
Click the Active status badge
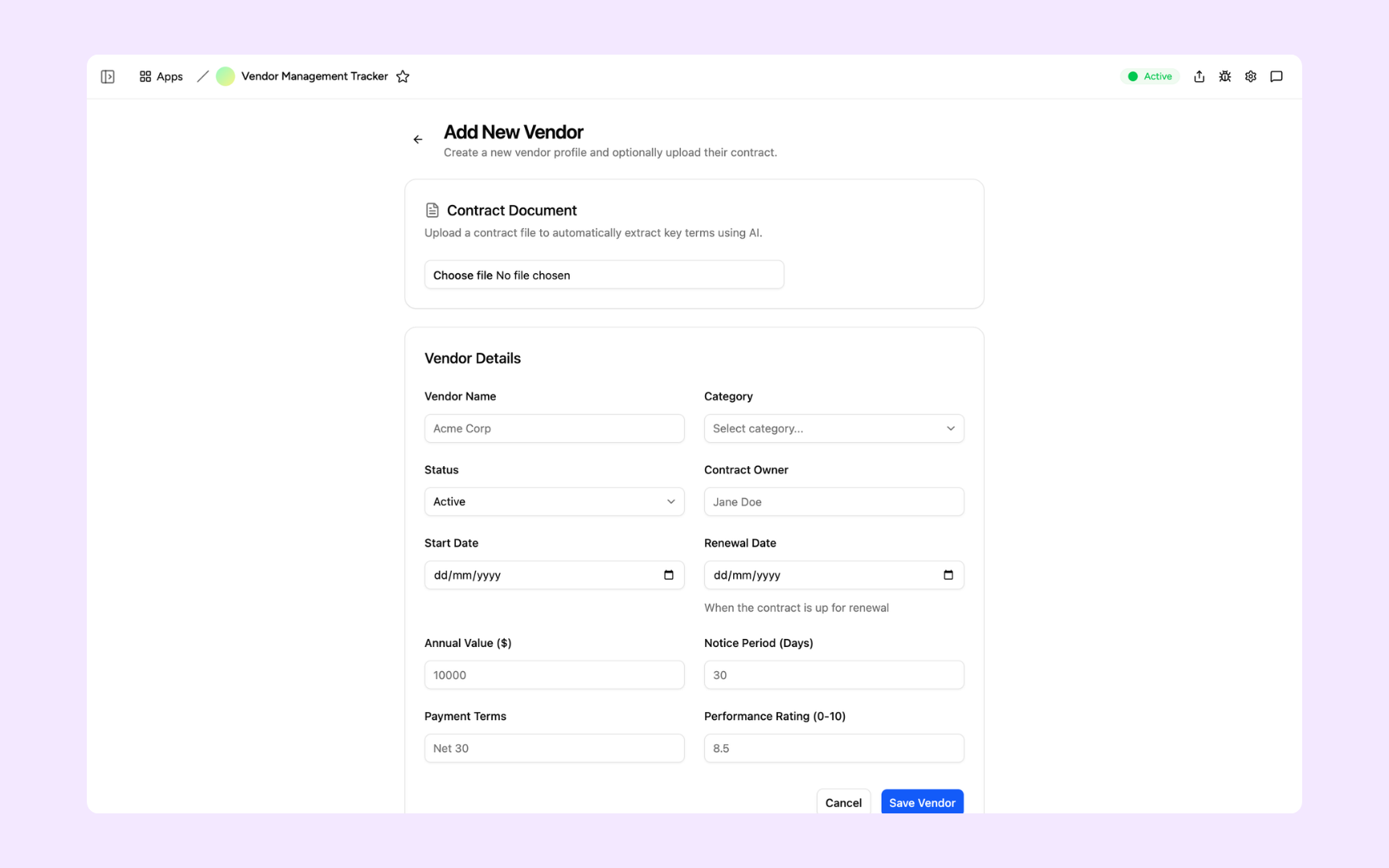(x=1149, y=76)
